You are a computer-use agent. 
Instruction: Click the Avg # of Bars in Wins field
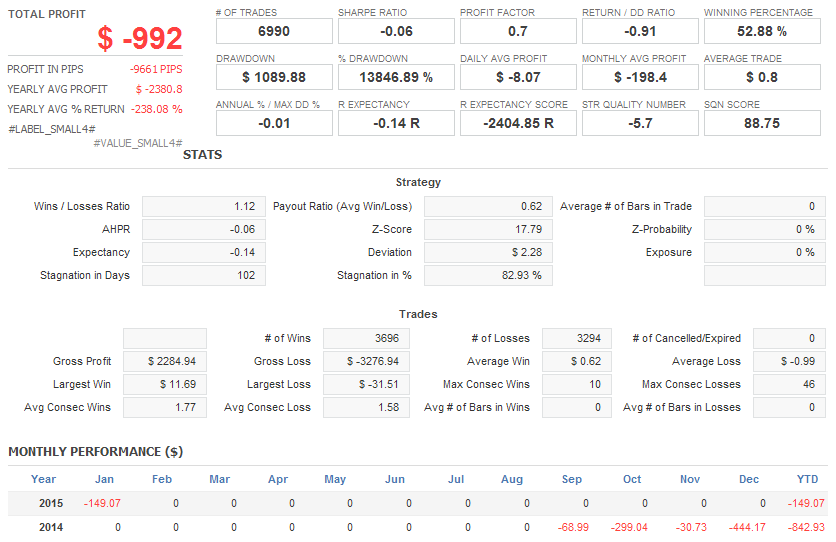pyautogui.click(x=577, y=407)
